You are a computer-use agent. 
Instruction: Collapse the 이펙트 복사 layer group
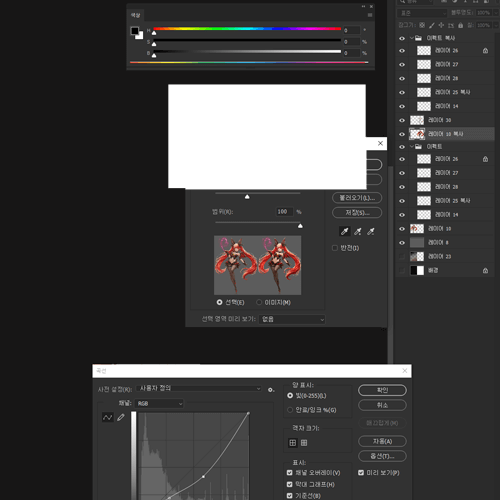412,38
